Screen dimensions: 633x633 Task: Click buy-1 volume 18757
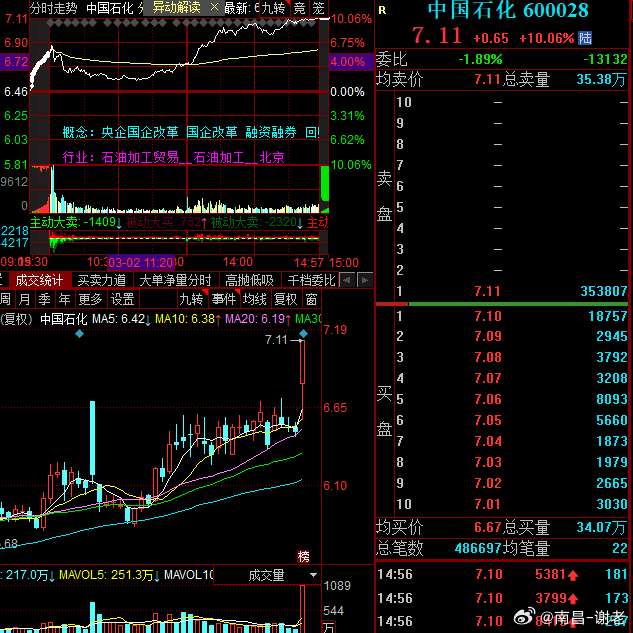(608, 316)
